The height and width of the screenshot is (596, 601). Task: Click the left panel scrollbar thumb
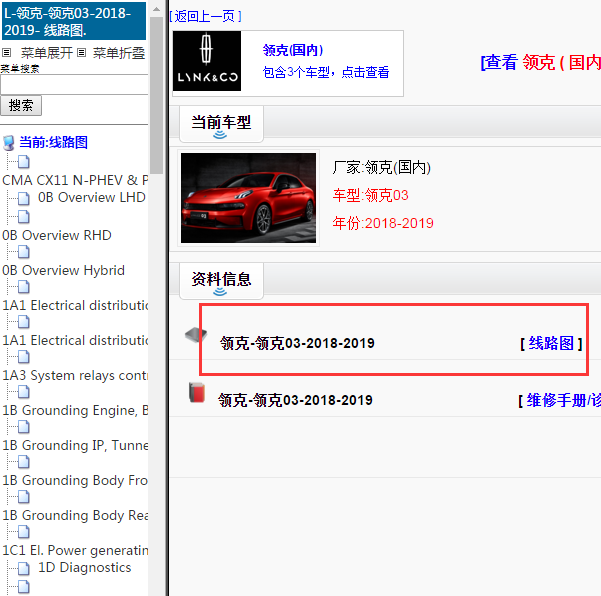pyautogui.click(x=156, y=95)
